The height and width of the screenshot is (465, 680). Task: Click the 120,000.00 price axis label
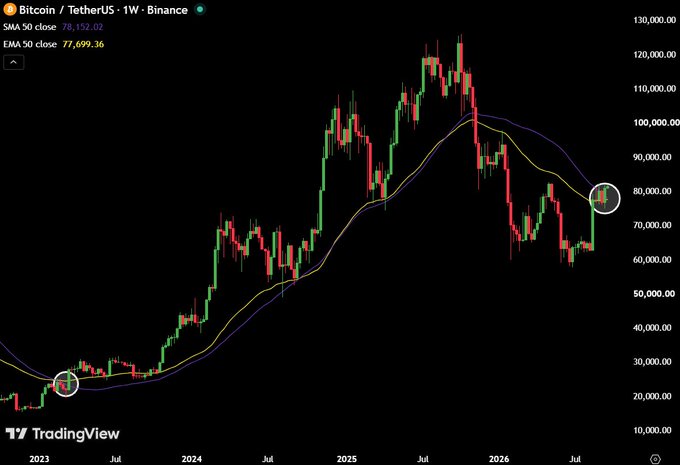[x=655, y=55]
